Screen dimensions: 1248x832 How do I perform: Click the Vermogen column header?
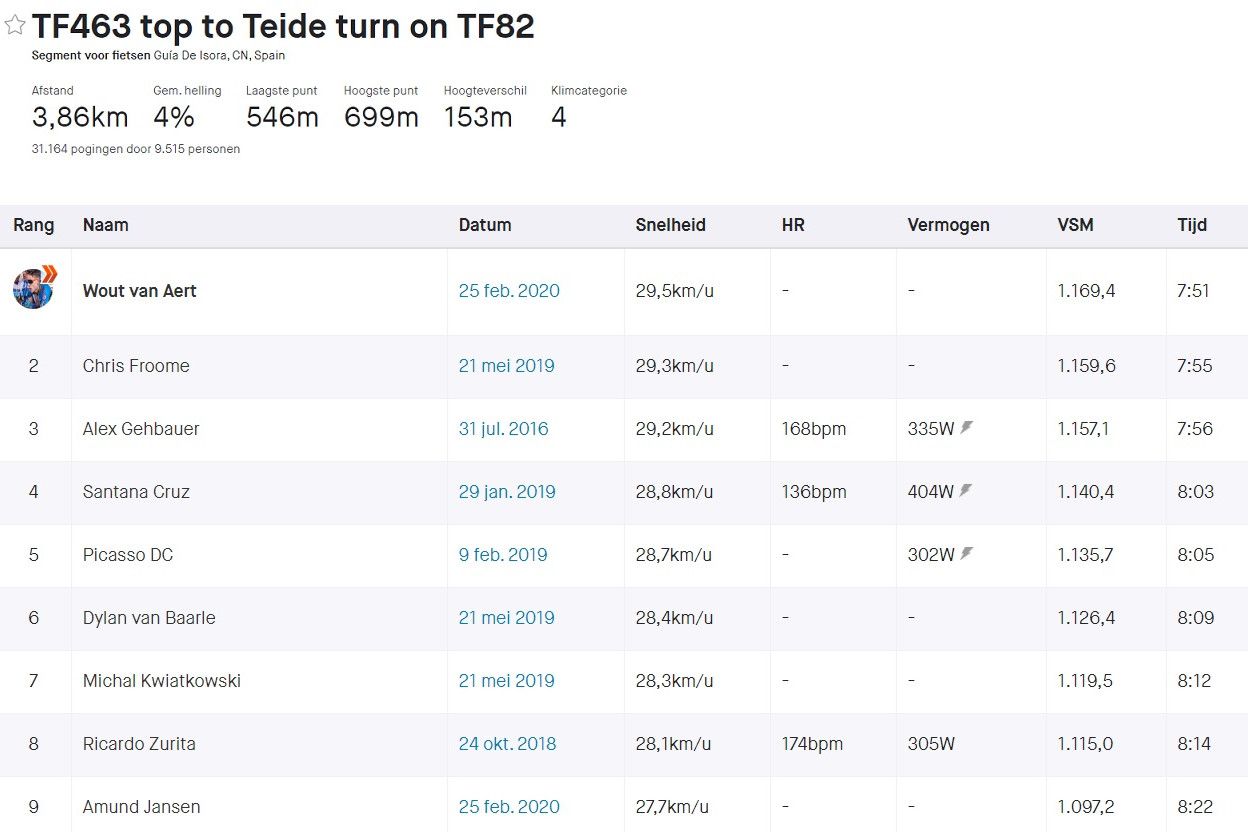tap(948, 225)
